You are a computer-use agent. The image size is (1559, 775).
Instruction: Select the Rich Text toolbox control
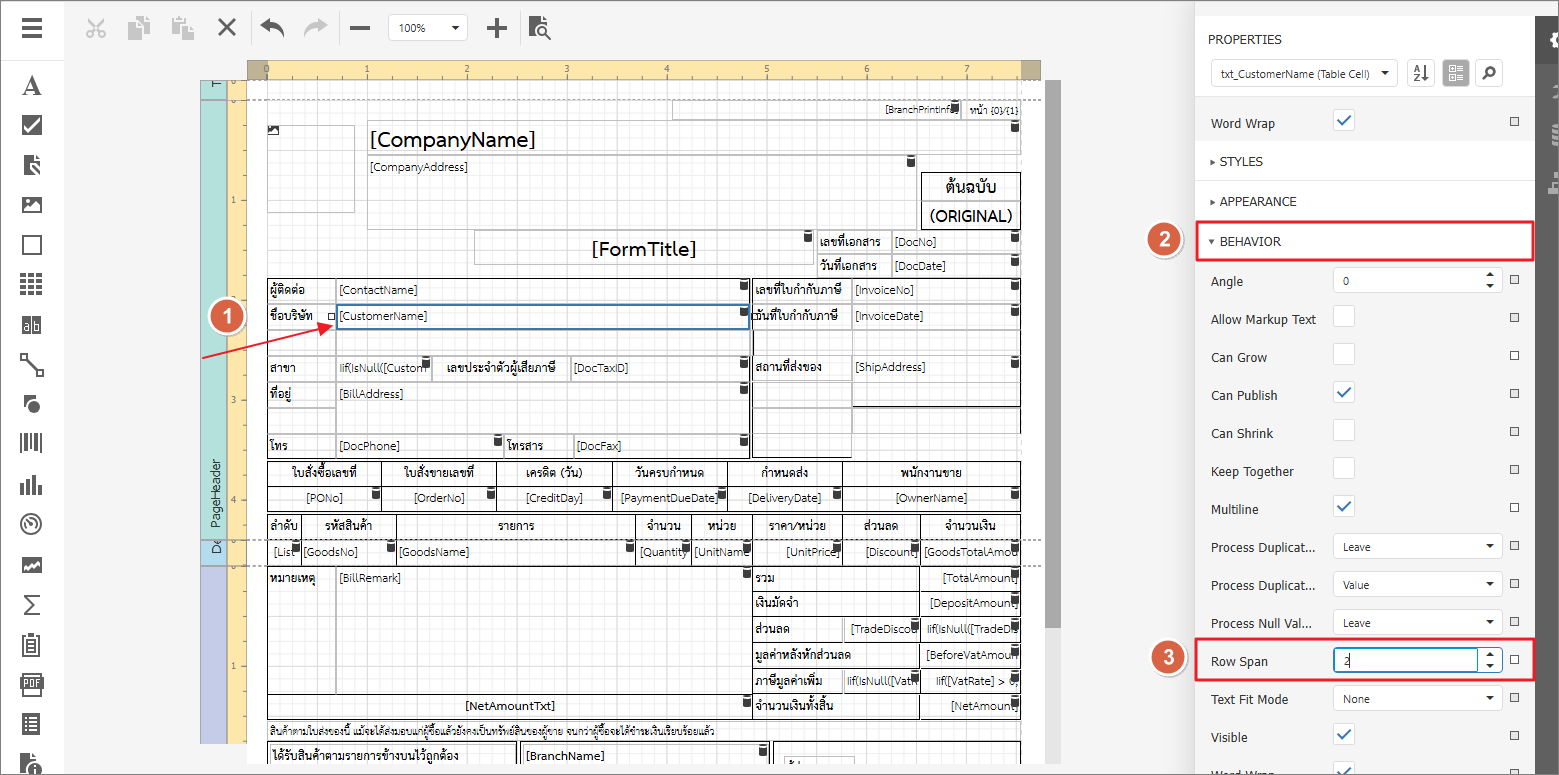click(32, 165)
